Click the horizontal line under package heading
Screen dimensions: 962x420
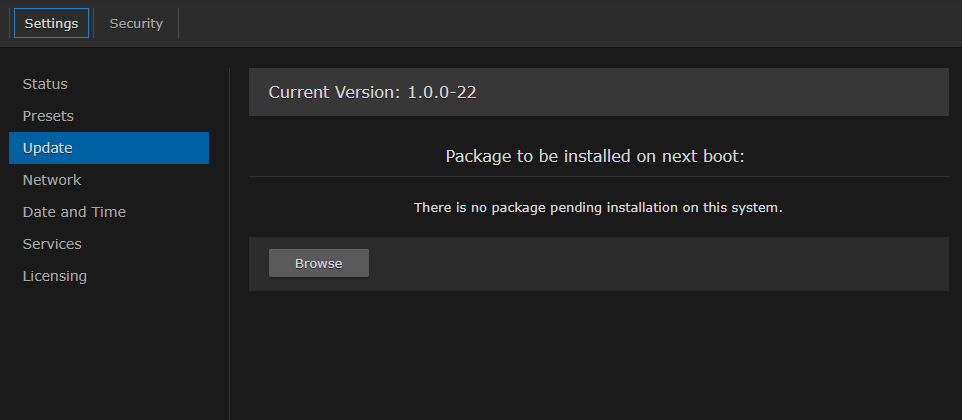(598, 177)
